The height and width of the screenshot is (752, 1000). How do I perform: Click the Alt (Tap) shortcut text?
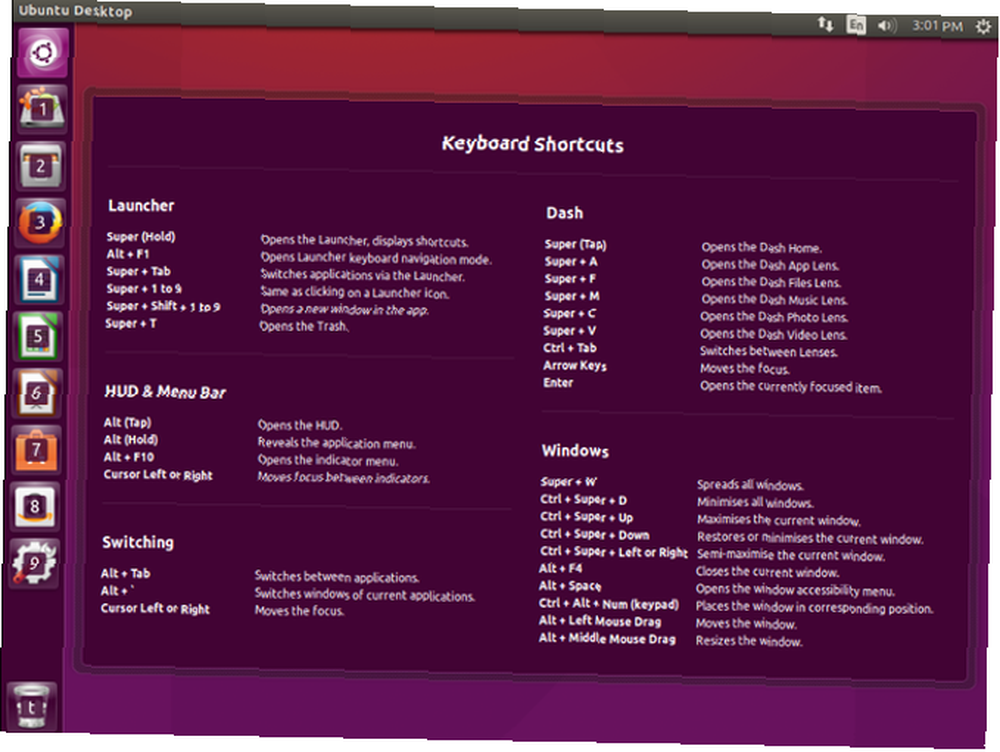pyautogui.click(x=128, y=422)
